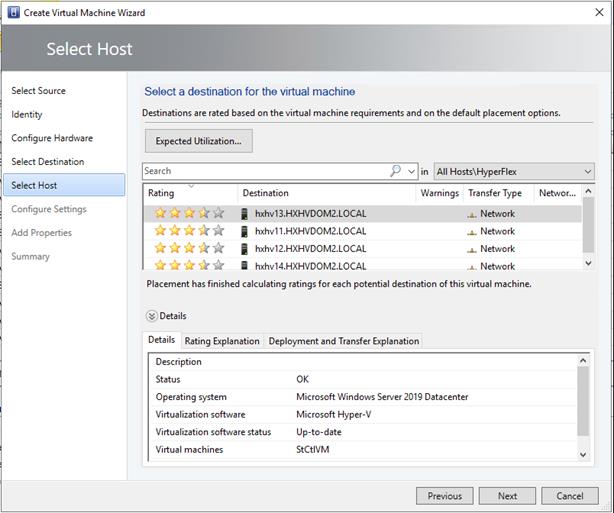The height and width of the screenshot is (513, 614).
Task: Click the truncated Networ... column header
Action: click(x=557, y=193)
